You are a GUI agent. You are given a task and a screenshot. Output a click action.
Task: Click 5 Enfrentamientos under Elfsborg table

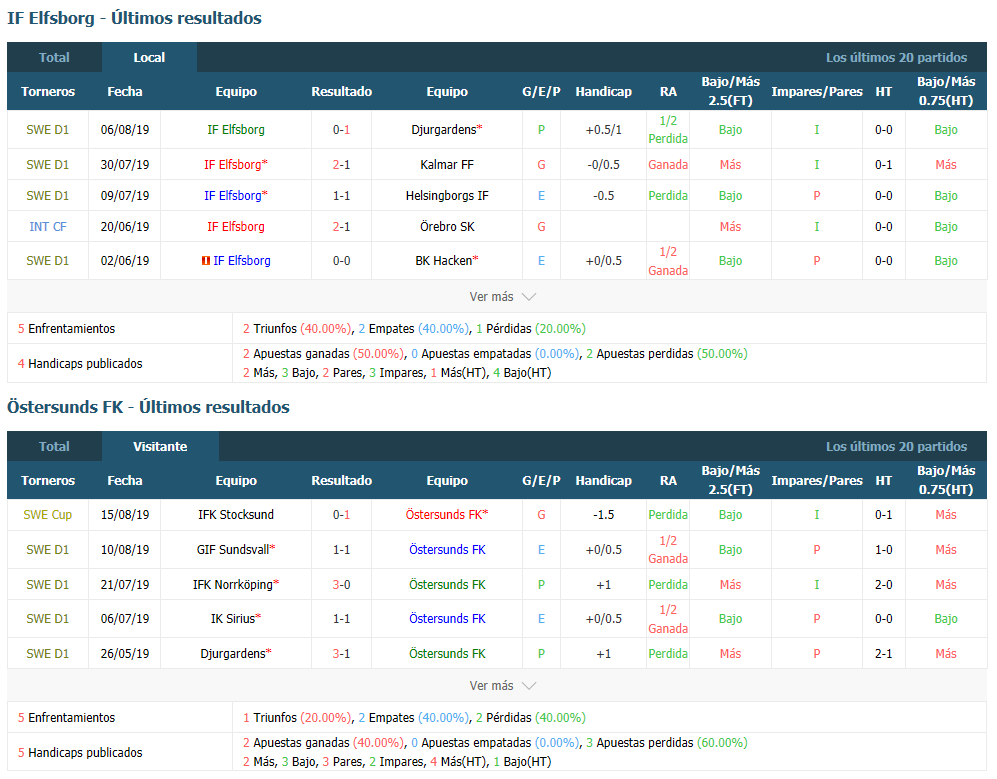point(66,329)
